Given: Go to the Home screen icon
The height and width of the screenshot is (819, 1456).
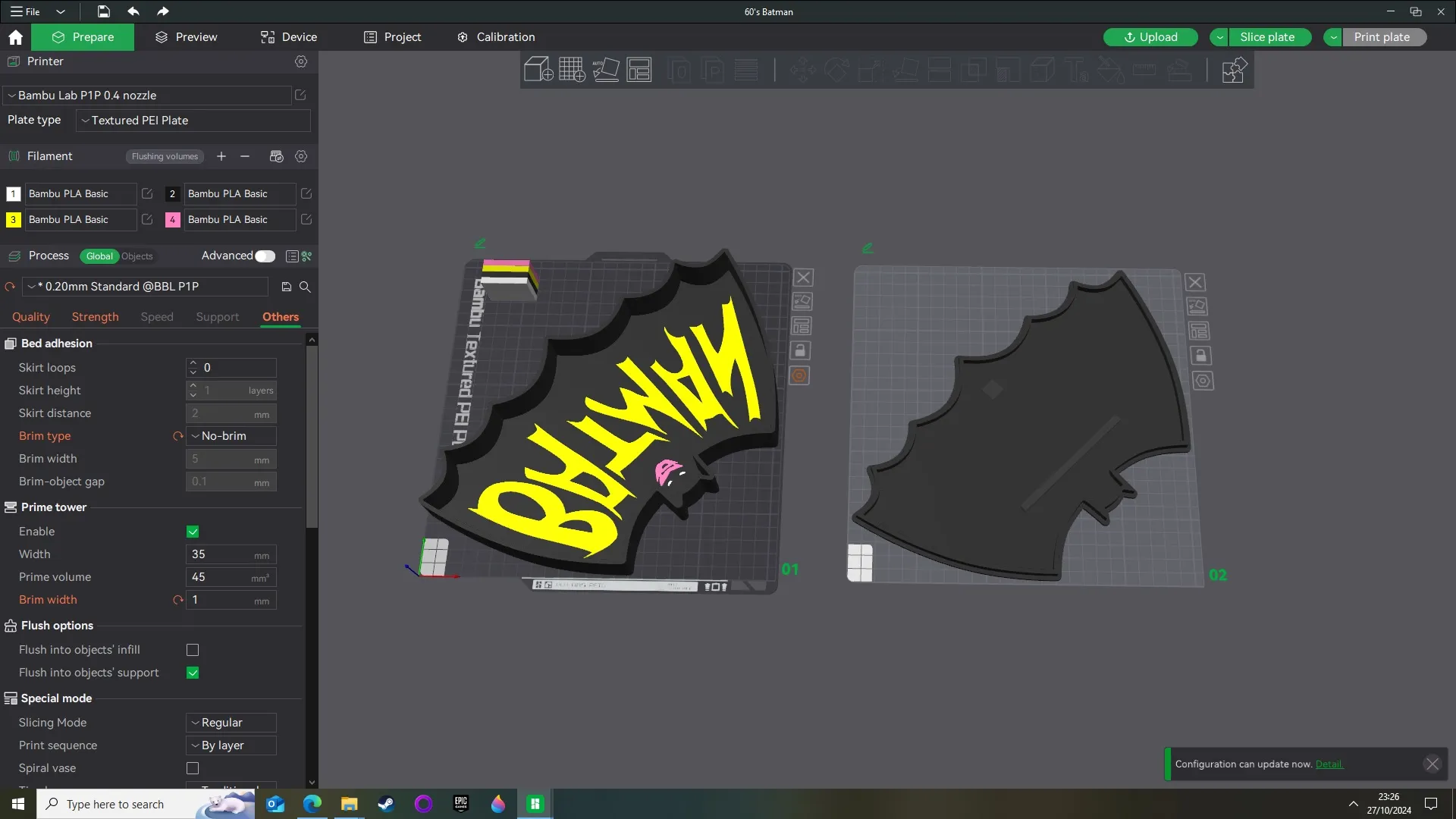Looking at the screenshot, I should click(x=15, y=37).
